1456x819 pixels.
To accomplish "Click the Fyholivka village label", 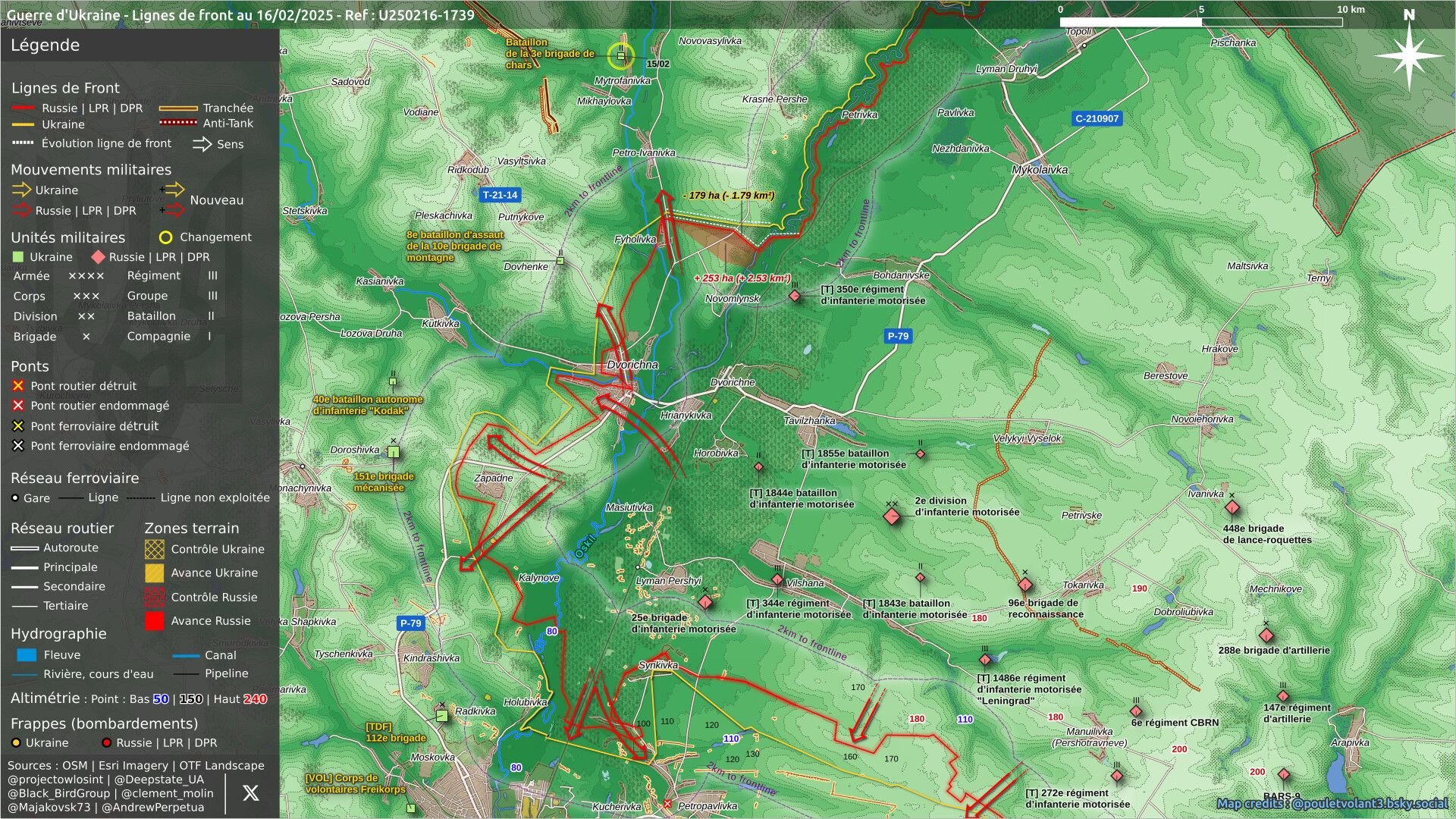I will pos(635,240).
